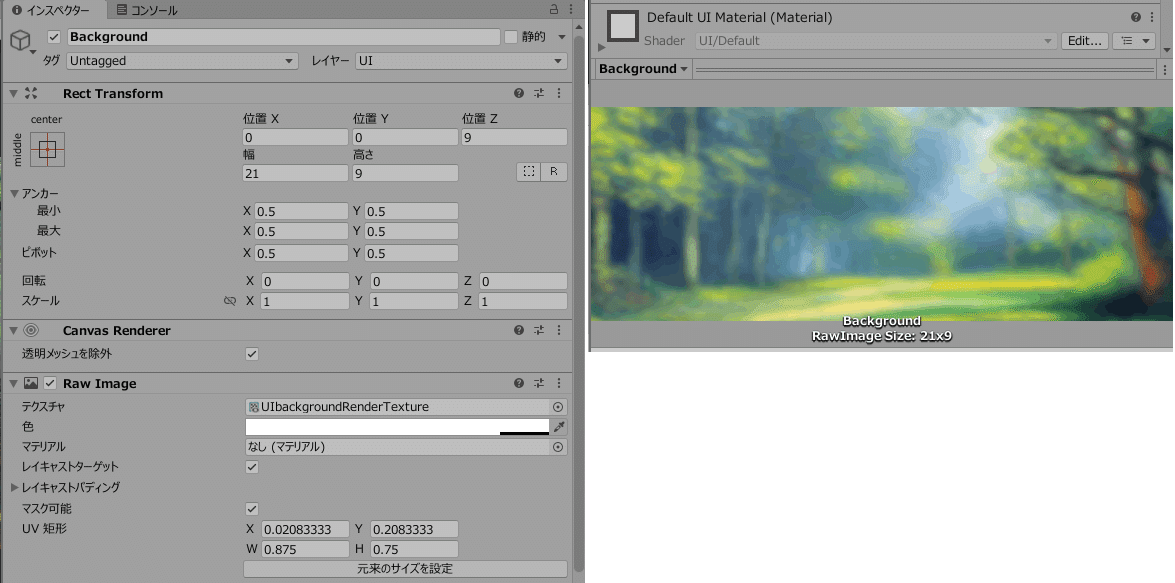The height and width of the screenshot is (583, 1175).
Task: Open Default UI Material help icon
Action: tap(1136, 17)
